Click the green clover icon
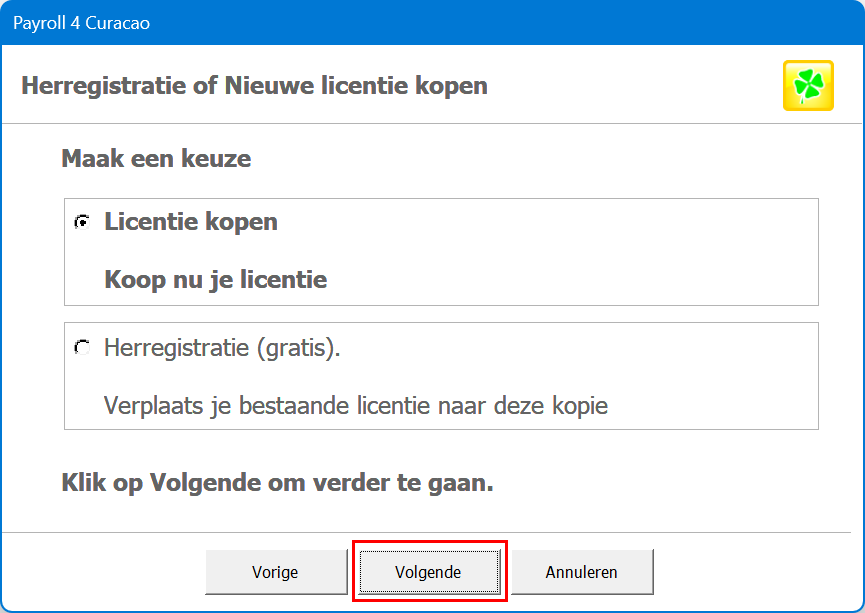 pos(808,85)
